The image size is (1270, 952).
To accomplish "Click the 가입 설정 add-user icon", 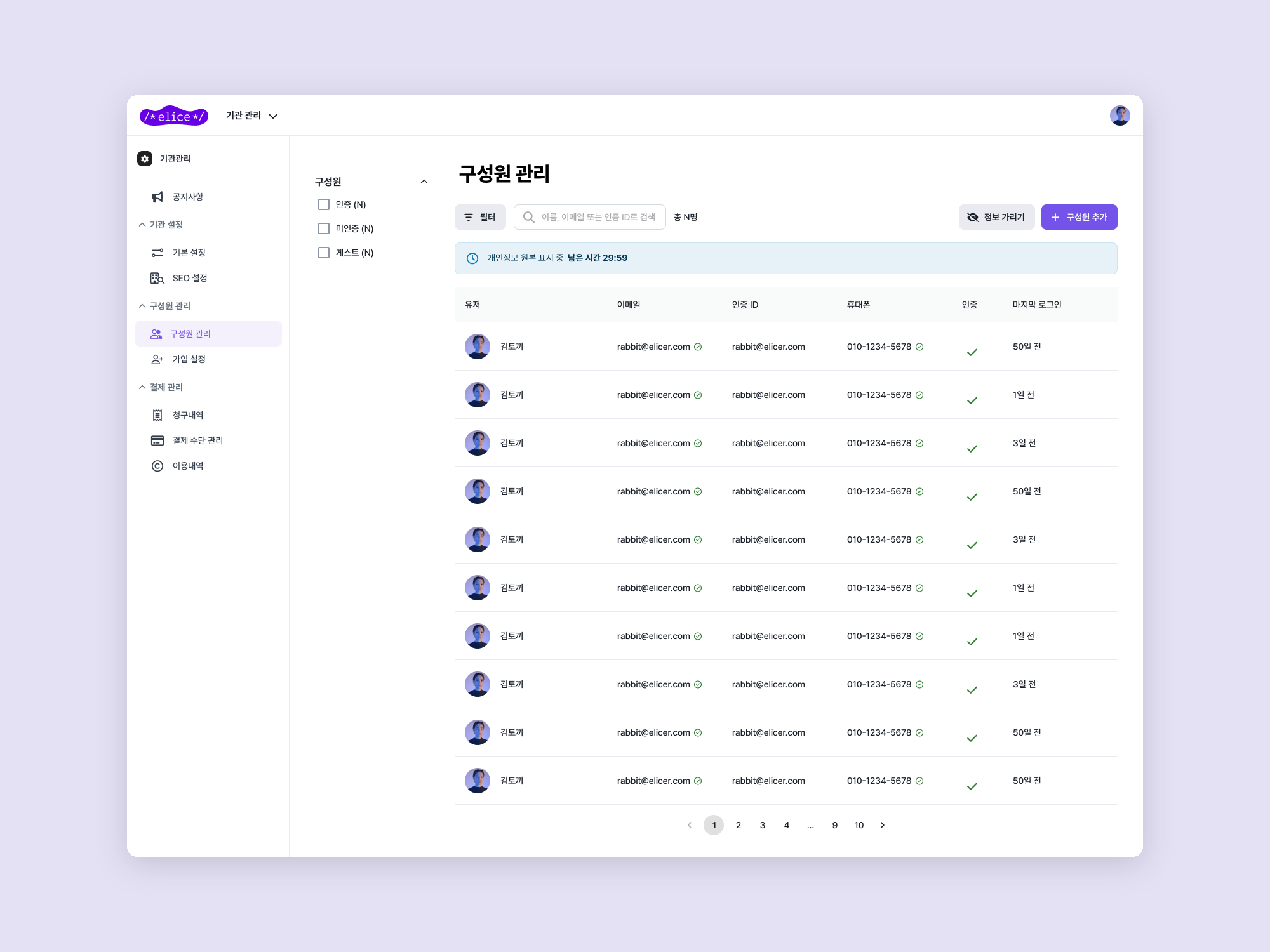I will [157, 359].
